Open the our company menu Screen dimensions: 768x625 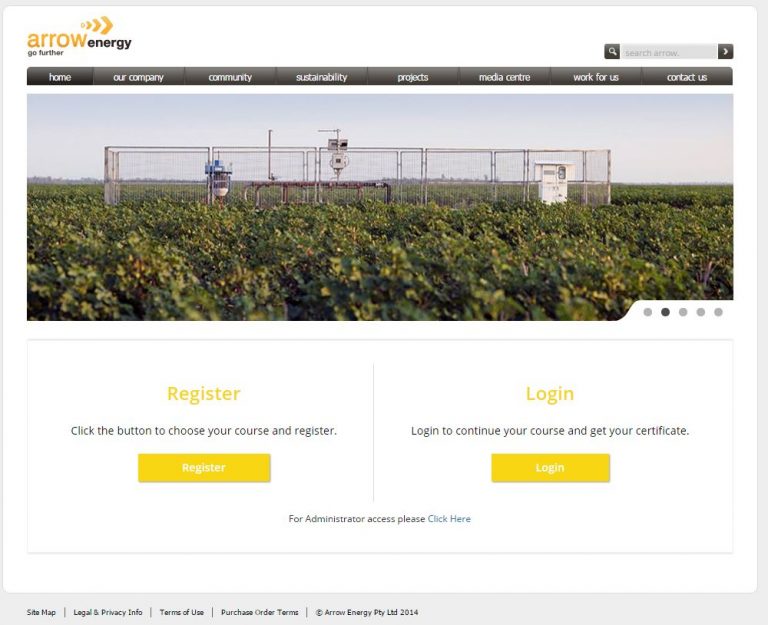[139, 77]
